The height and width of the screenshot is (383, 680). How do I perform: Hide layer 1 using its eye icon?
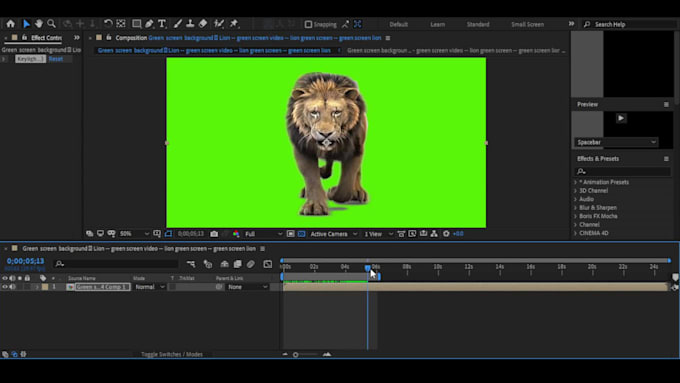coord(5,287)
